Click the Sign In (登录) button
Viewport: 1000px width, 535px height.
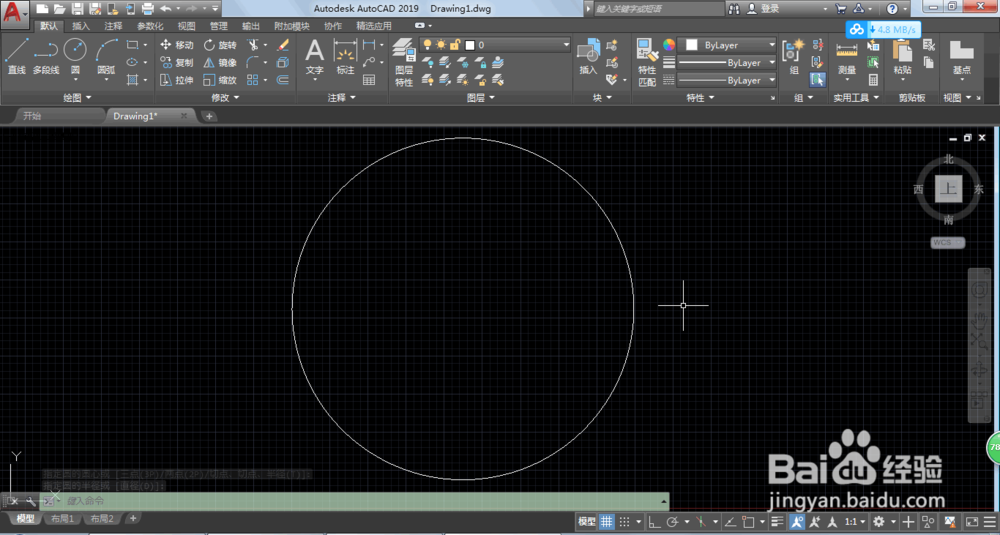pos(763,8)
